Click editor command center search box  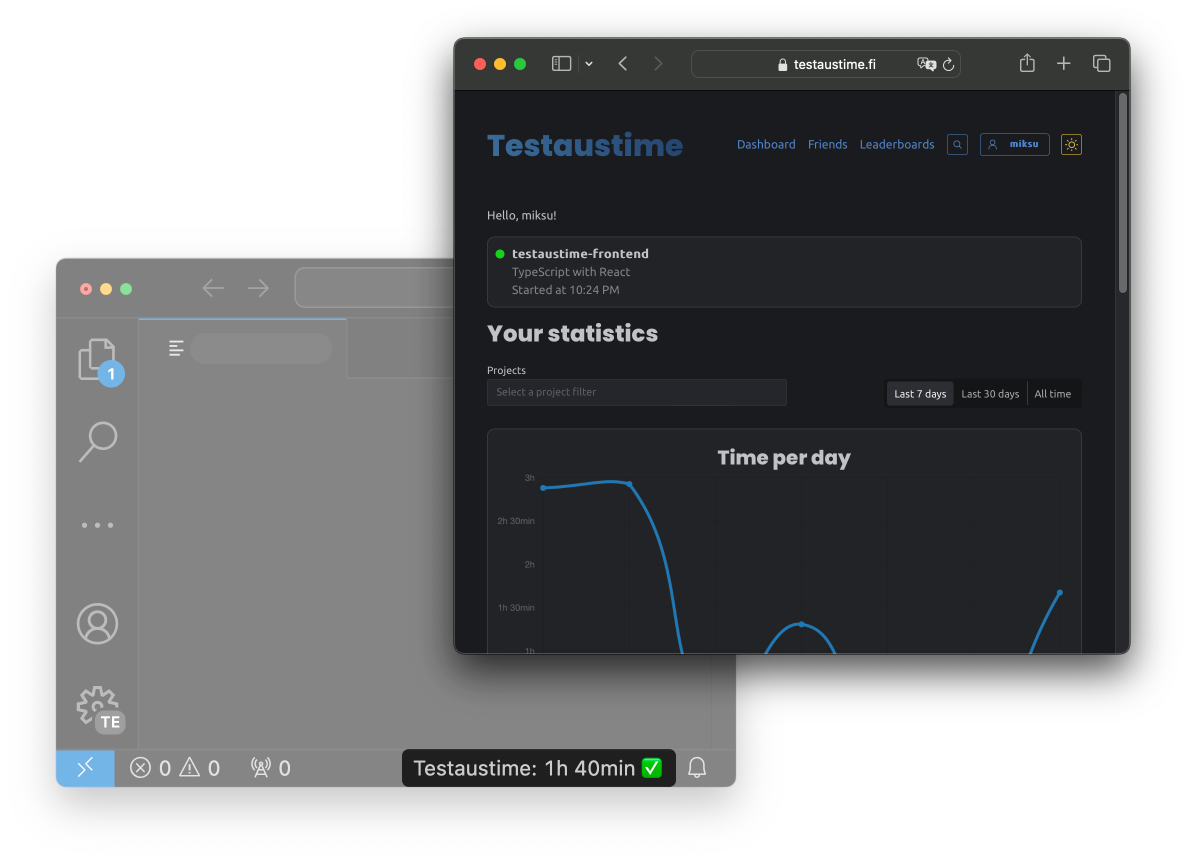pyautogui.click(x=374, y=288)
